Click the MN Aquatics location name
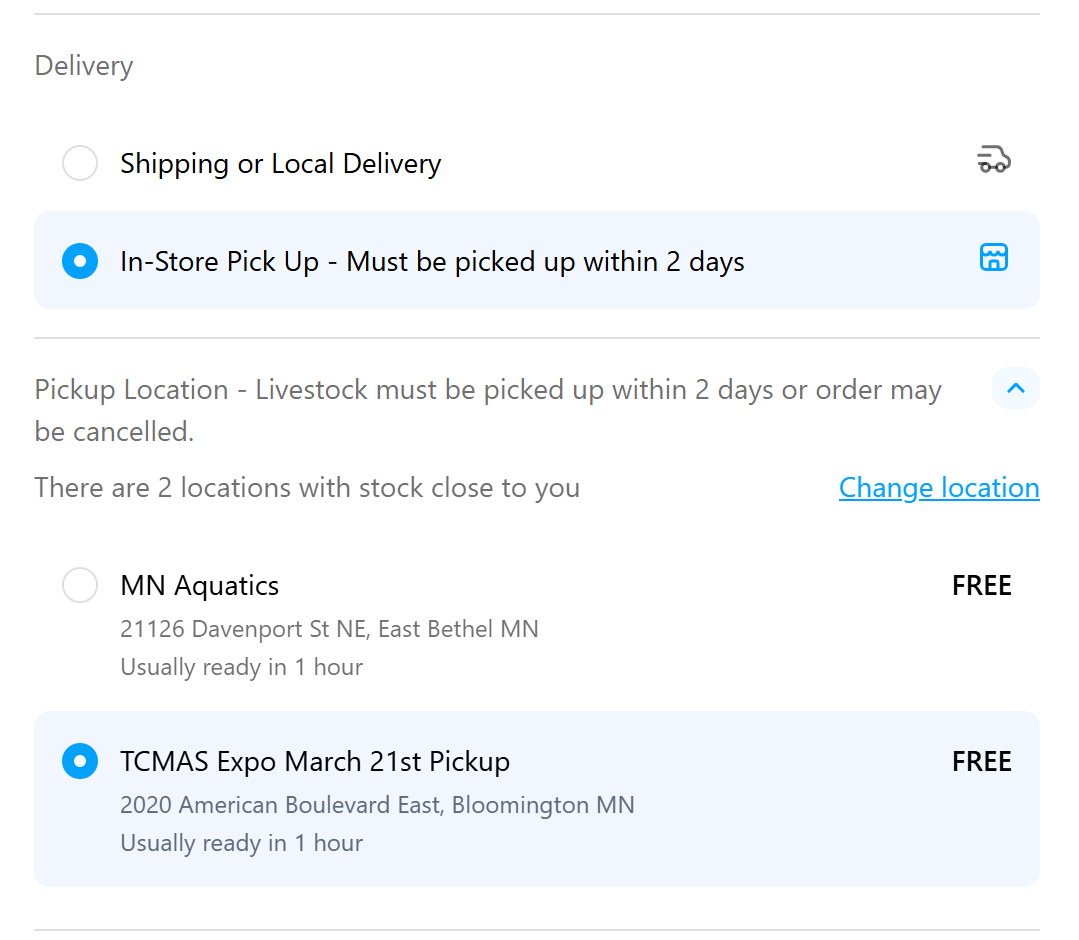The image size is (1079, 940). click(x=199, y=585)
